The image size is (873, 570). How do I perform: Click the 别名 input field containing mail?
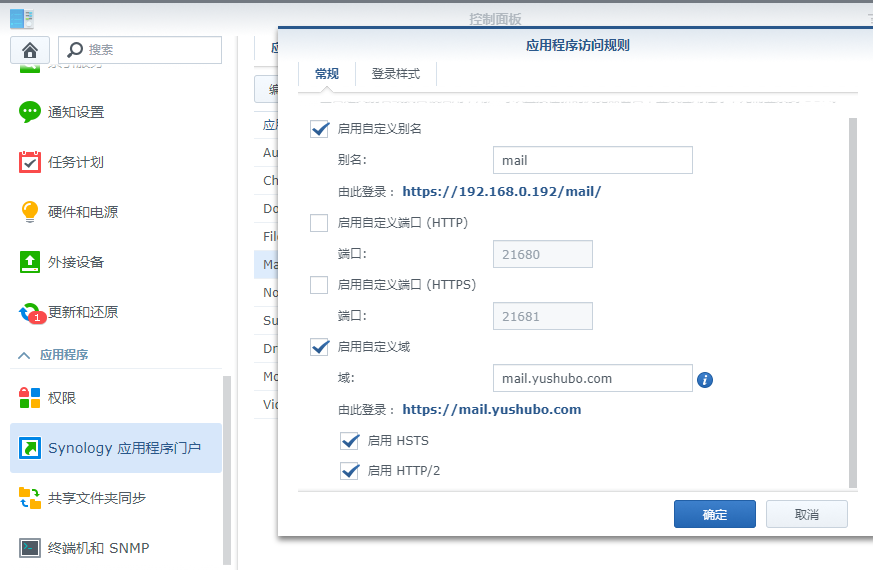(592, 160)
